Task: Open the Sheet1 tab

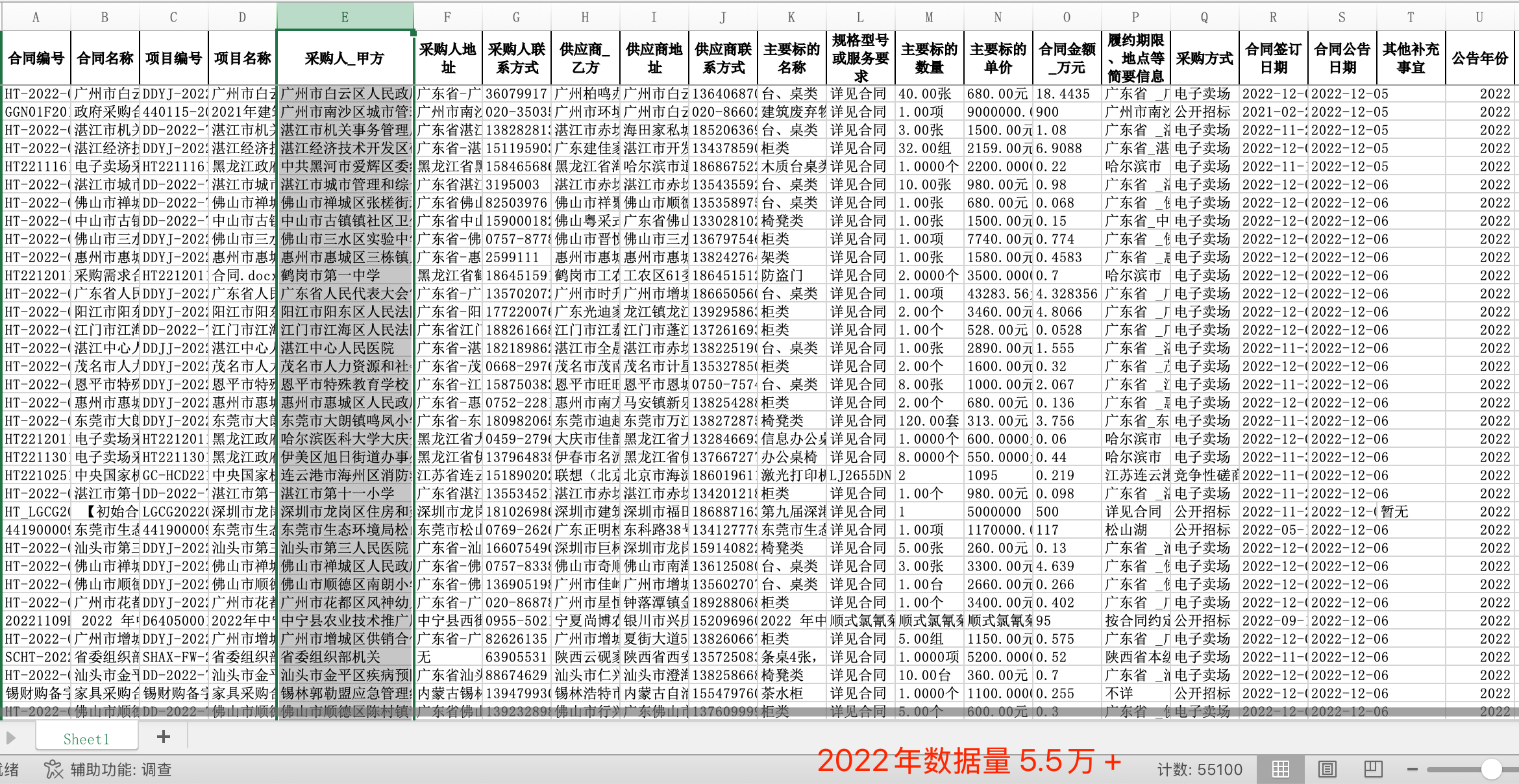Action: coord(86,739)
